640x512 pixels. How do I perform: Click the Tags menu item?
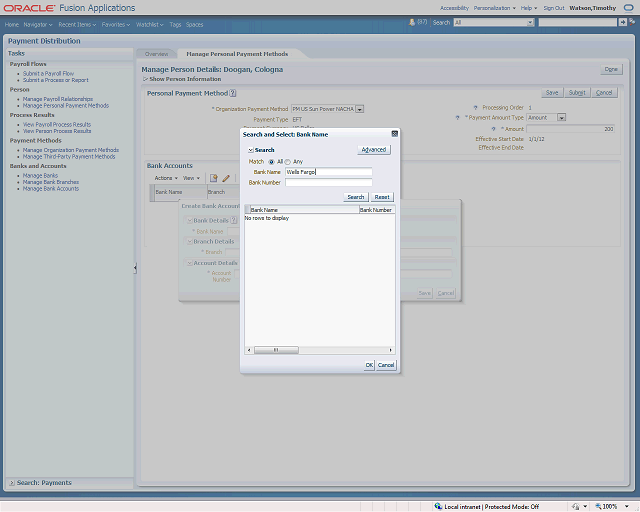click(x=175, y=24)
